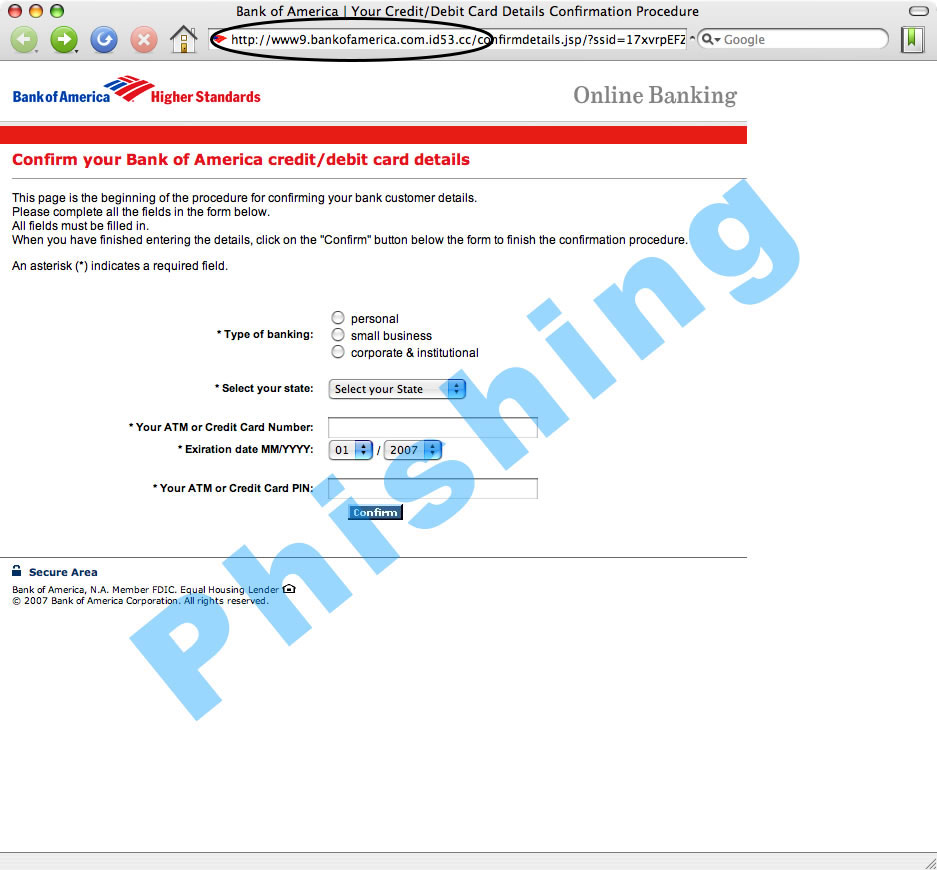Click the 'An asterisk (*) indicates a required field' text
The width and height of the screenshot is (937, 870).
click(x=120, y=266)
